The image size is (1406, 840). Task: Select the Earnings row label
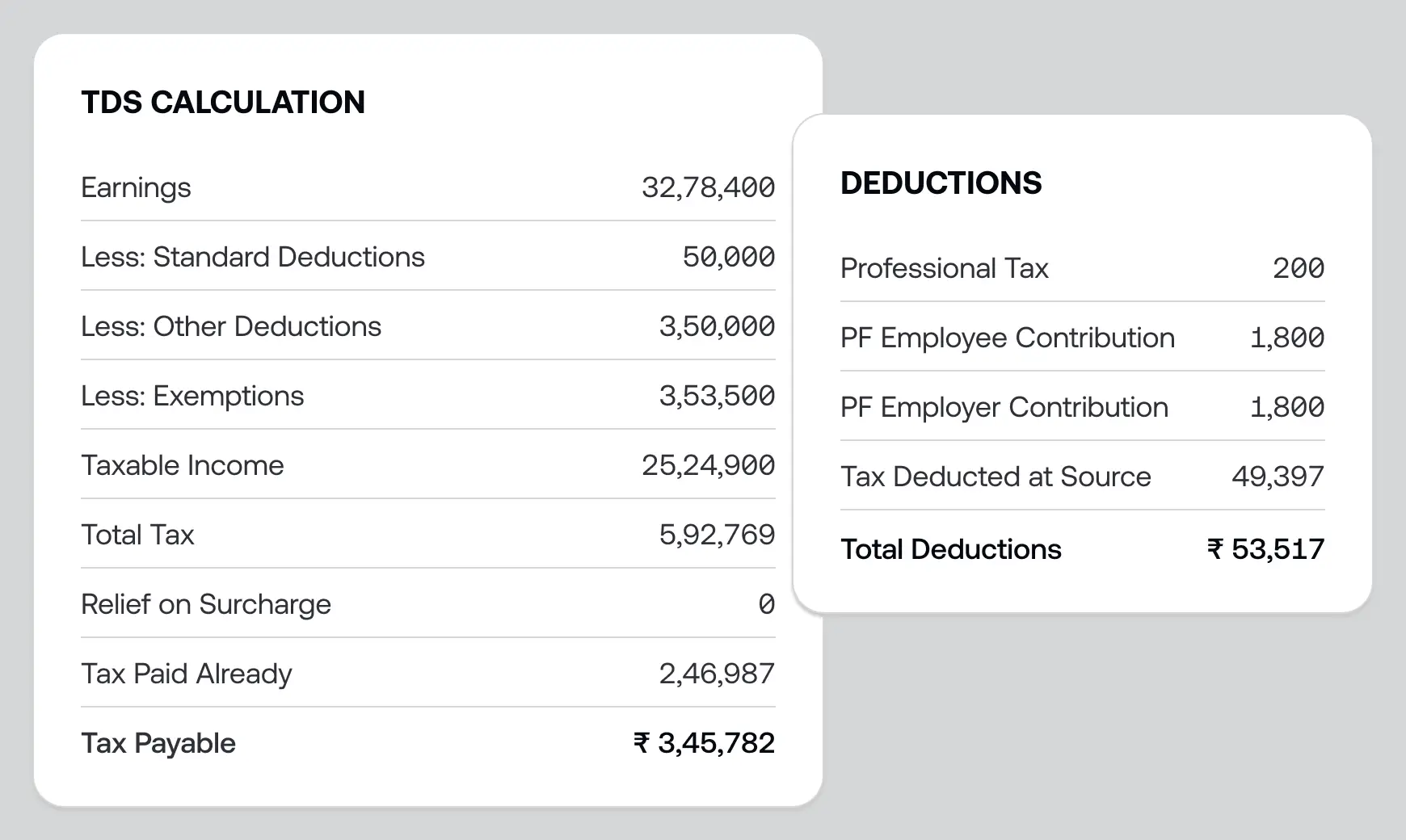point(136,187)
